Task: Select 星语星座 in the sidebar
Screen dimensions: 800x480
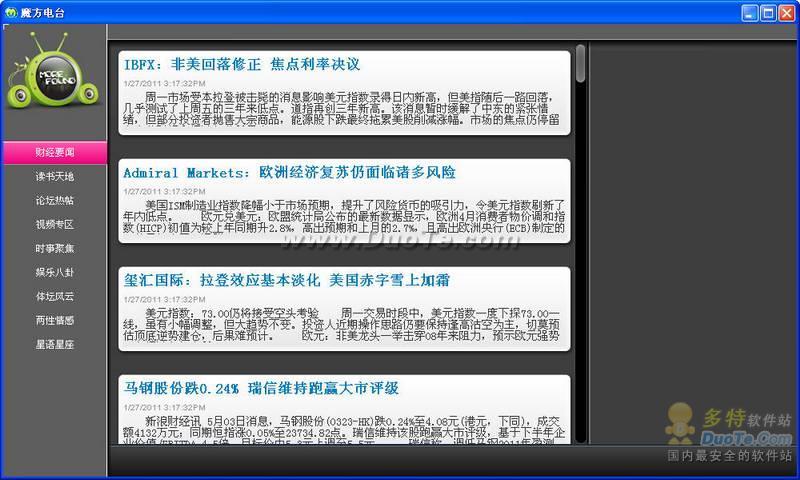Action: pos(54,344)
